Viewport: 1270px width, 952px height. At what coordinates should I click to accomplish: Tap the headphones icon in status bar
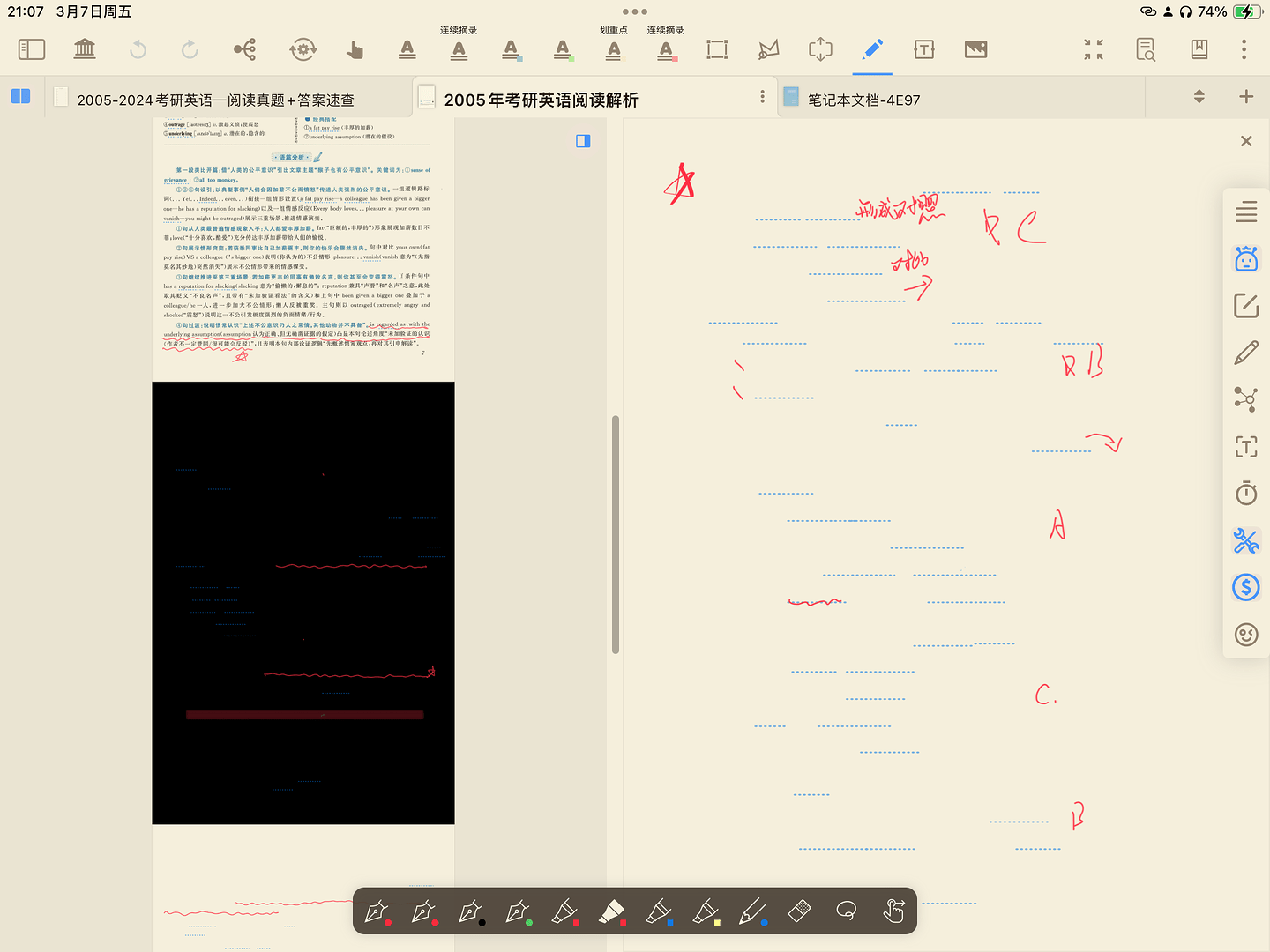point(1185,11)
